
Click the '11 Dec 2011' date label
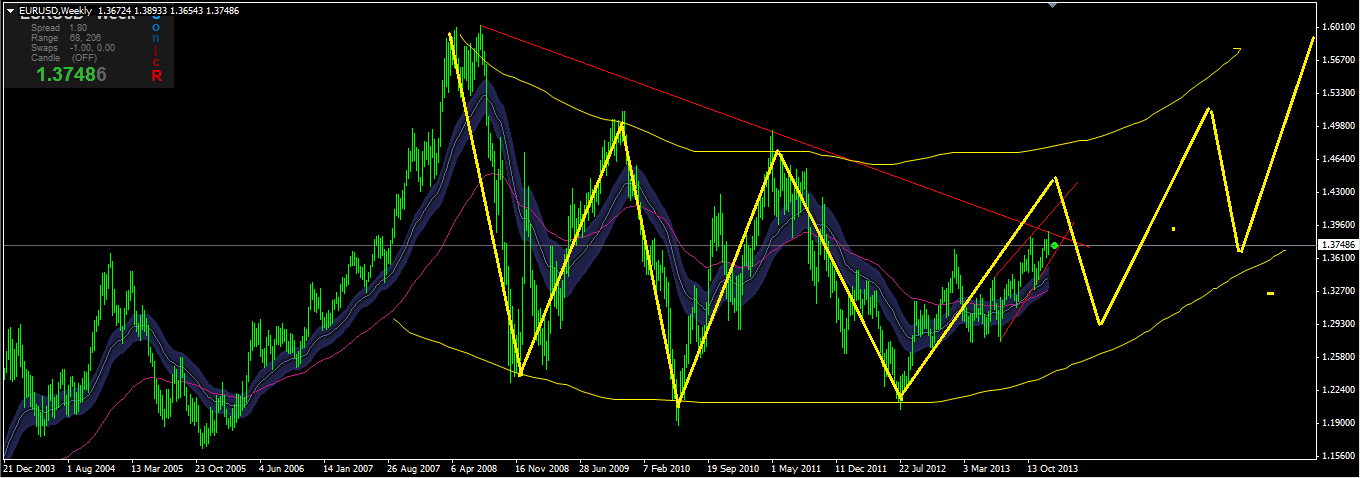click(x=861, y=468)
